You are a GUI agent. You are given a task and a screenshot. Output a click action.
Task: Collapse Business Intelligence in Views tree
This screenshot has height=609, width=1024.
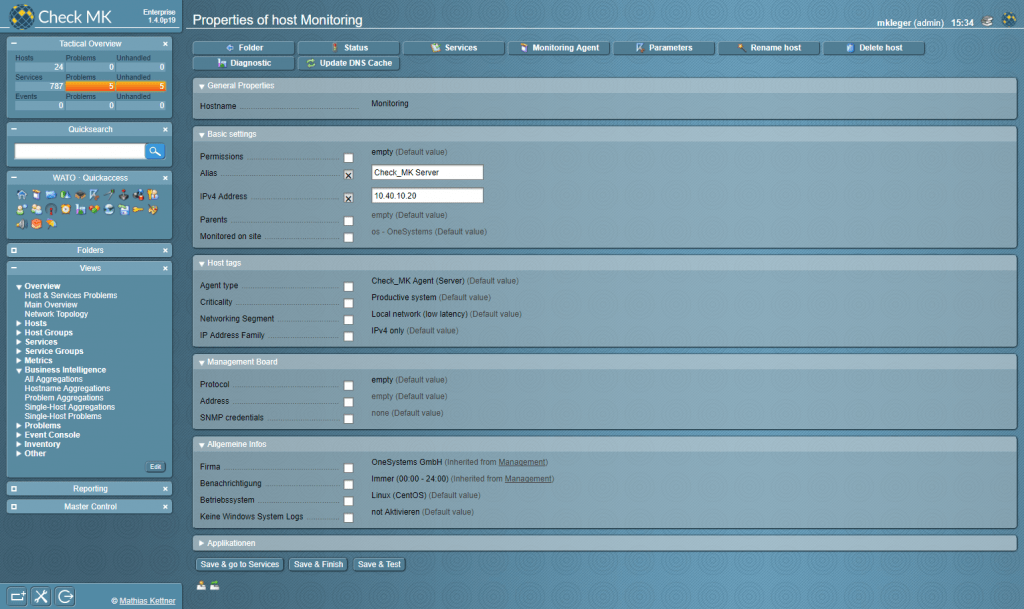[19, 370]
